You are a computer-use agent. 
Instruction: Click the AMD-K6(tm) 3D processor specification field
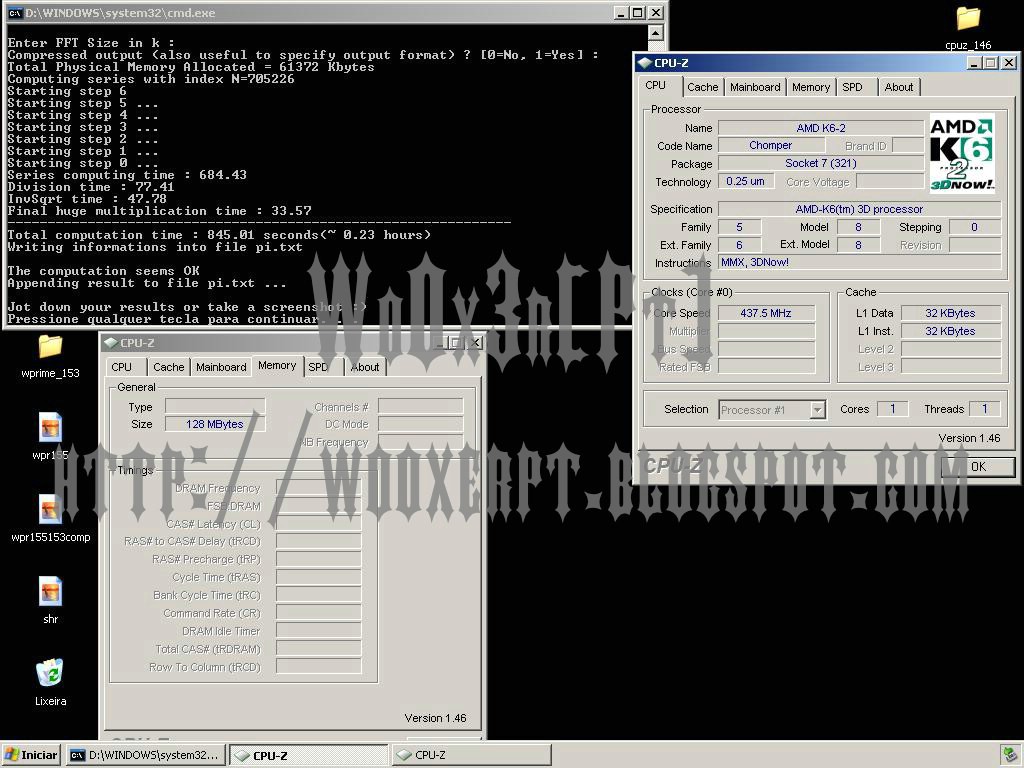coord(859,209)
